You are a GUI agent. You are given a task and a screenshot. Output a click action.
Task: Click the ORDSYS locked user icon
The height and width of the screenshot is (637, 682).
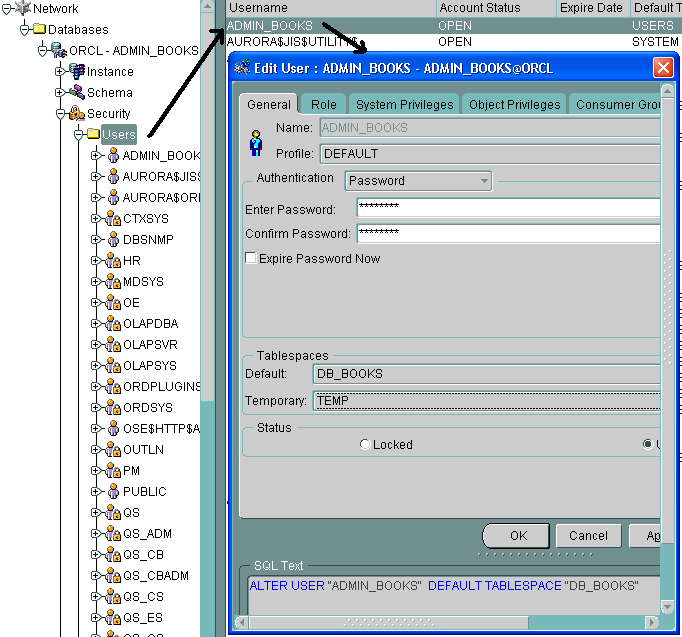point(113,407)
